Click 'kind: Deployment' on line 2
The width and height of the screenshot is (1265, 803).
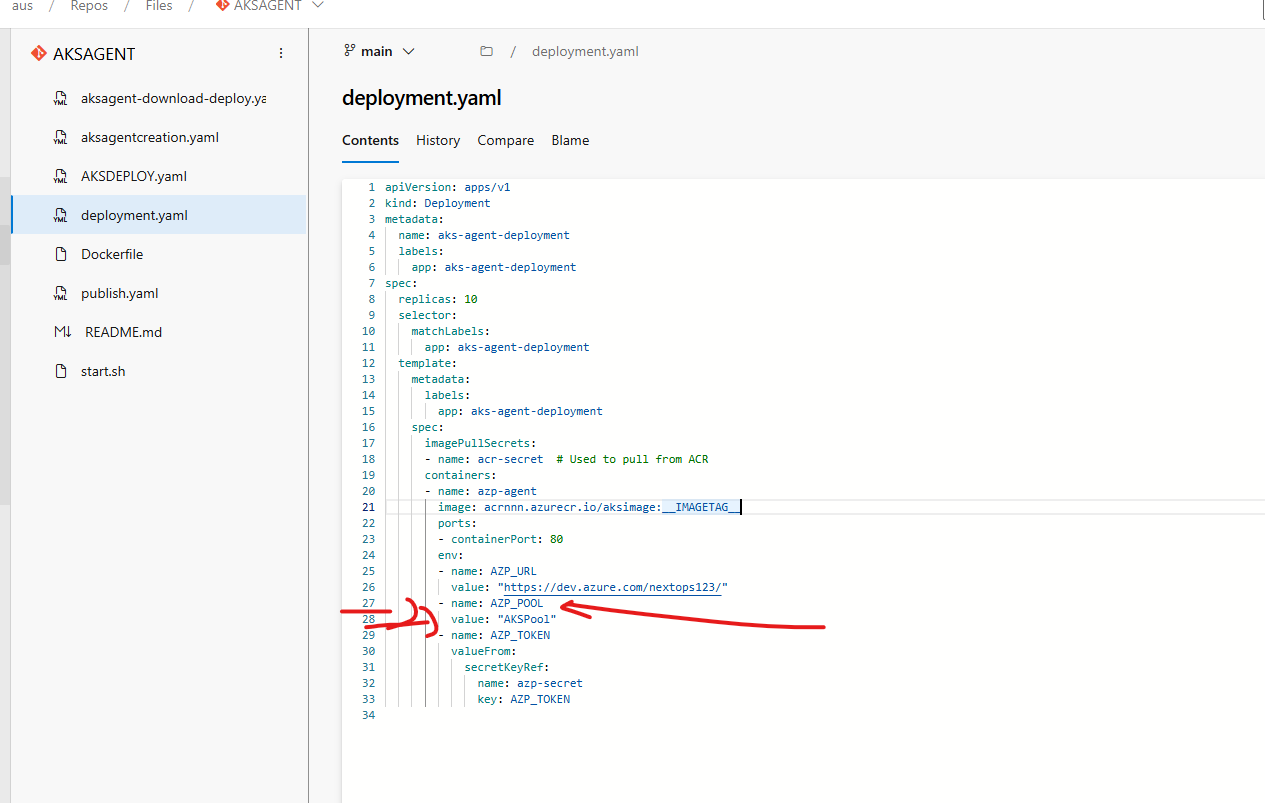point(438,203)
